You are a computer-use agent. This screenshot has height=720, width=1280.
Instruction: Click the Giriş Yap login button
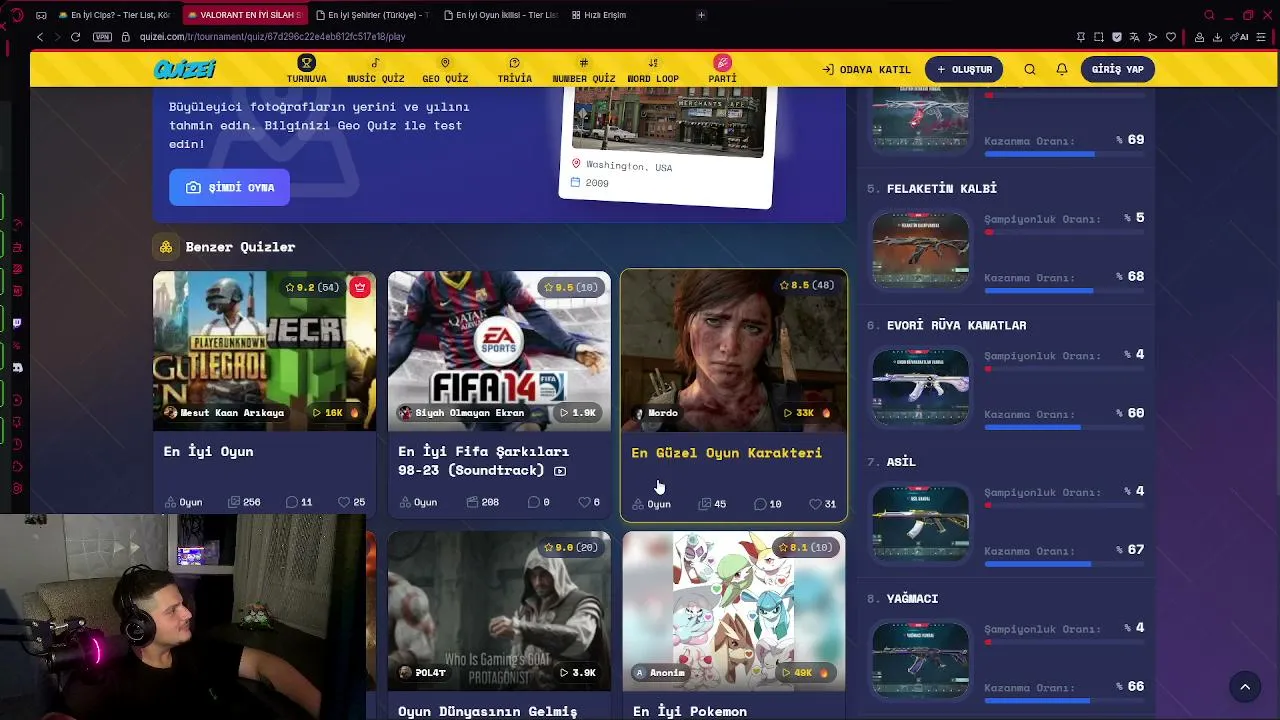[x=1118, y=69]
